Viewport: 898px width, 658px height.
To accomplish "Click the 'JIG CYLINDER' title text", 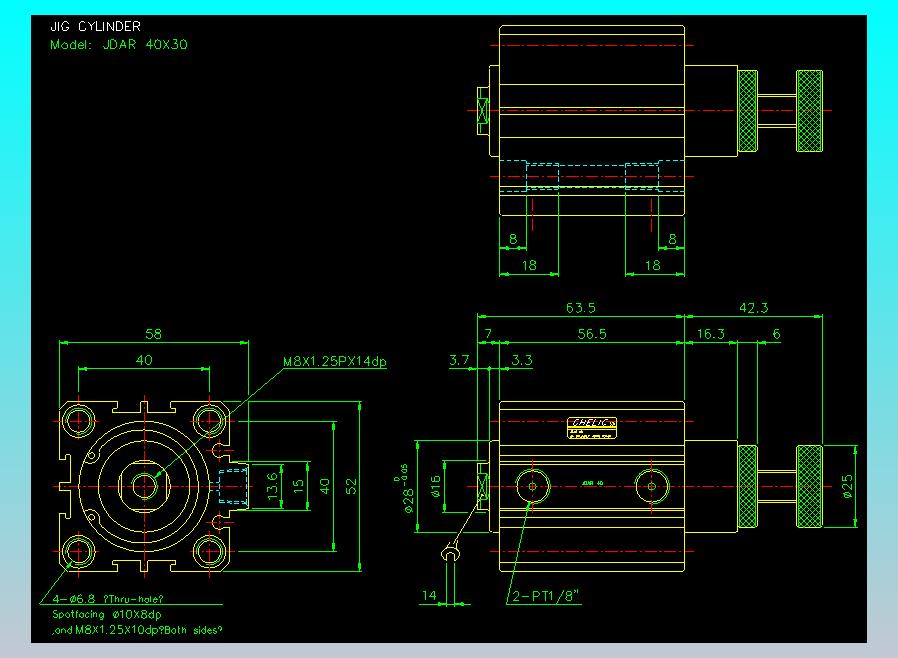I will coord(96,26).
